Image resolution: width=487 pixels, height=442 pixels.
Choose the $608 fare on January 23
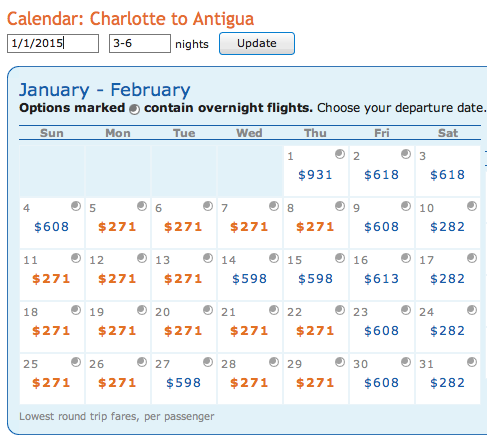tap(381, 331)
